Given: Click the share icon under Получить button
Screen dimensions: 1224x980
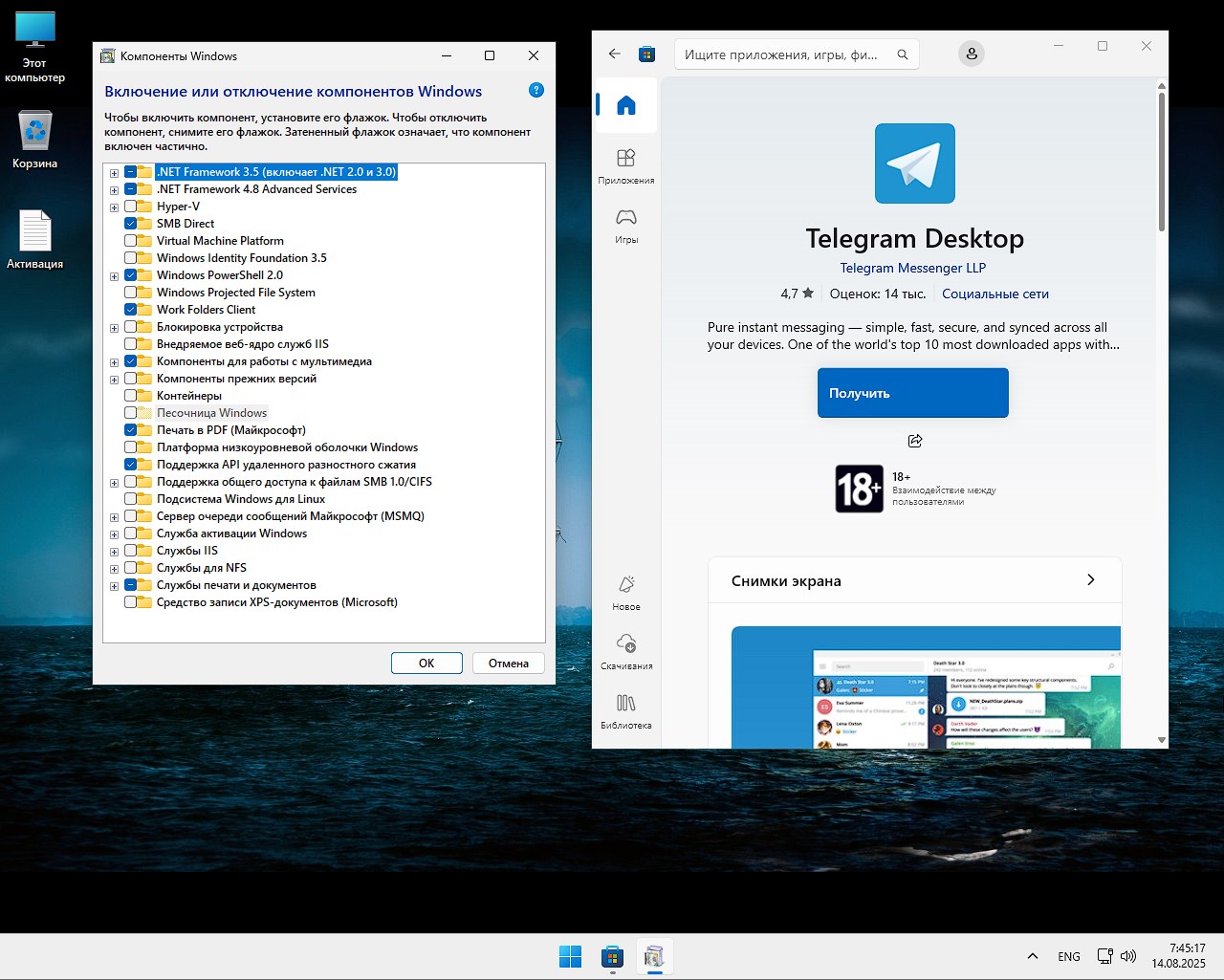Looking at the screenshot, I should (915, 441).
